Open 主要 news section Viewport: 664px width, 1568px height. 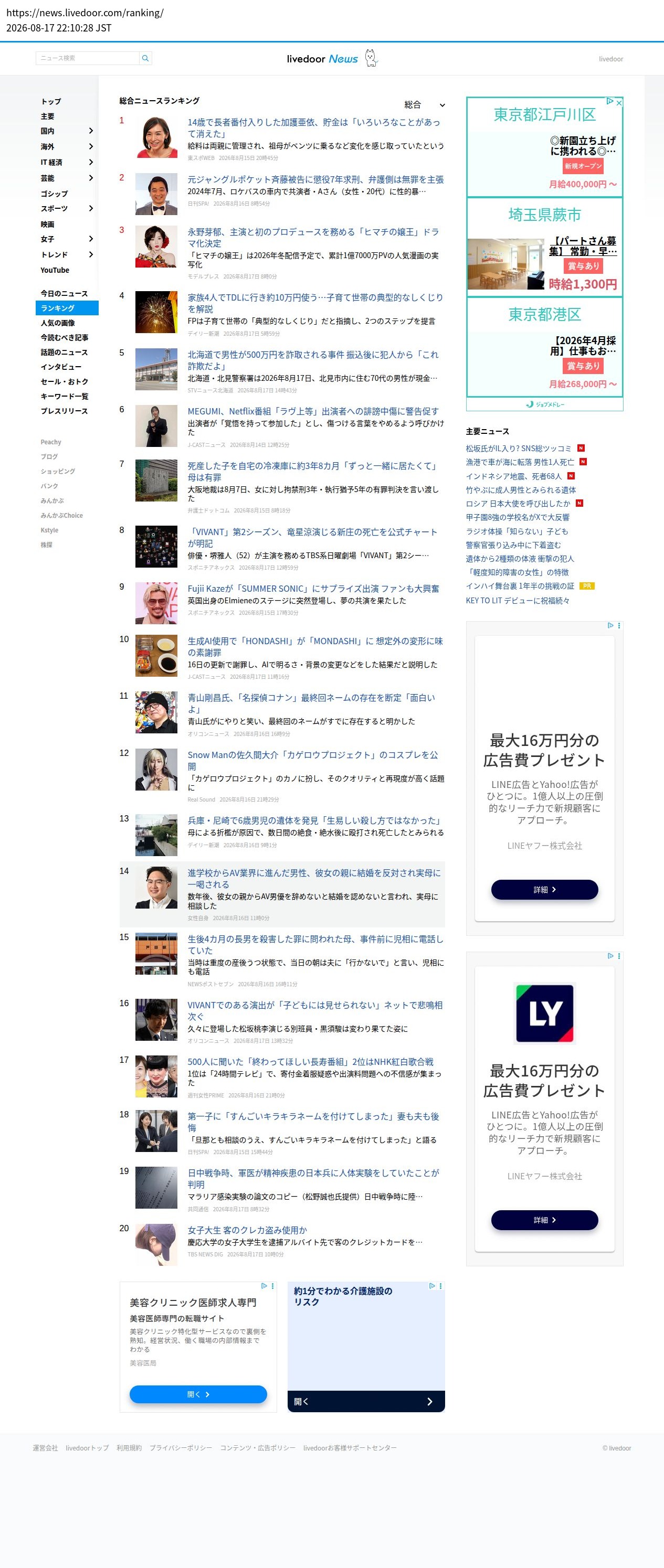coord(48,116)
